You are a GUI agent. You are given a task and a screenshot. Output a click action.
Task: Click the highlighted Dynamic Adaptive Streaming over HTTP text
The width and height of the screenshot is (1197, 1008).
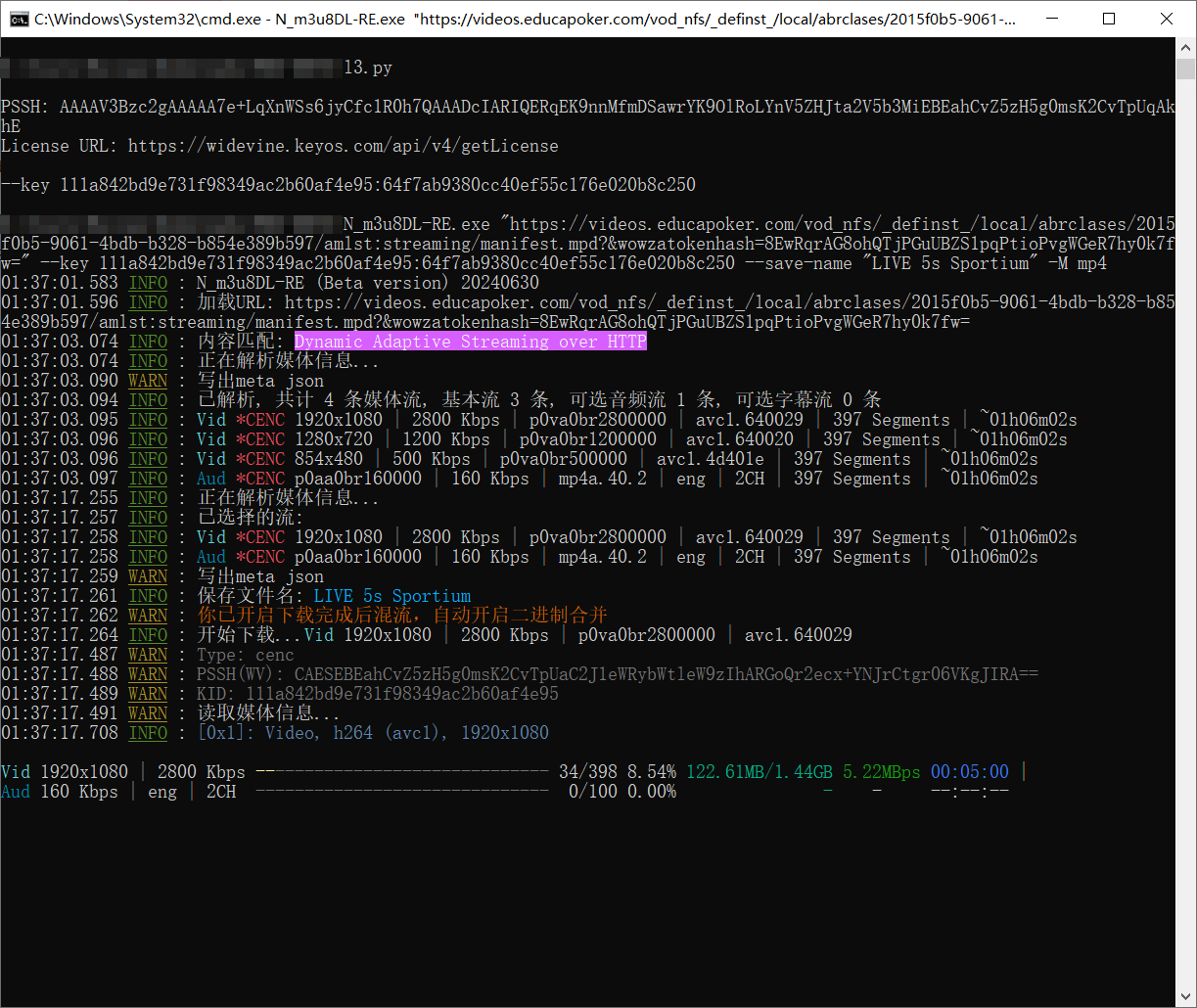(x=471, y=342)
